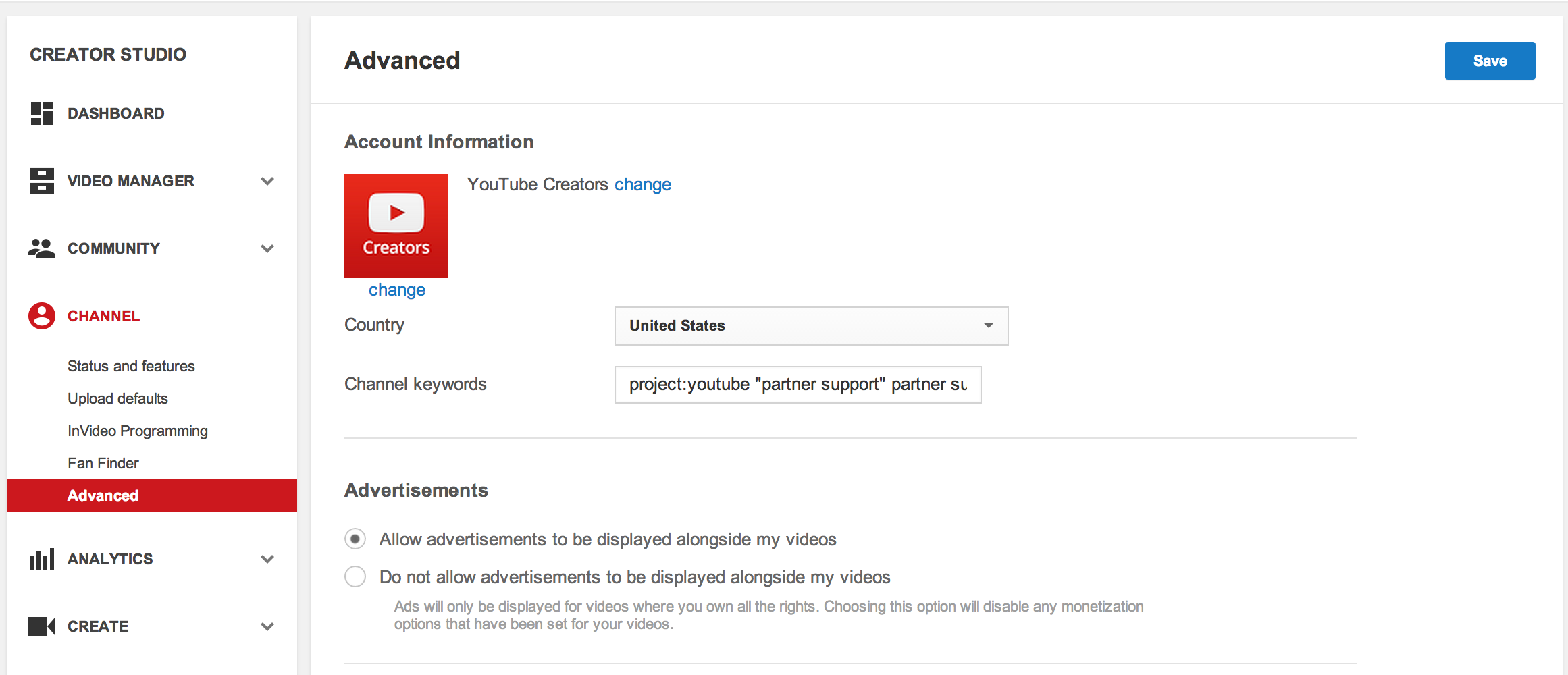Open InVideo Programming settings
Screen dimensions: 1568x675
[138, 431]
